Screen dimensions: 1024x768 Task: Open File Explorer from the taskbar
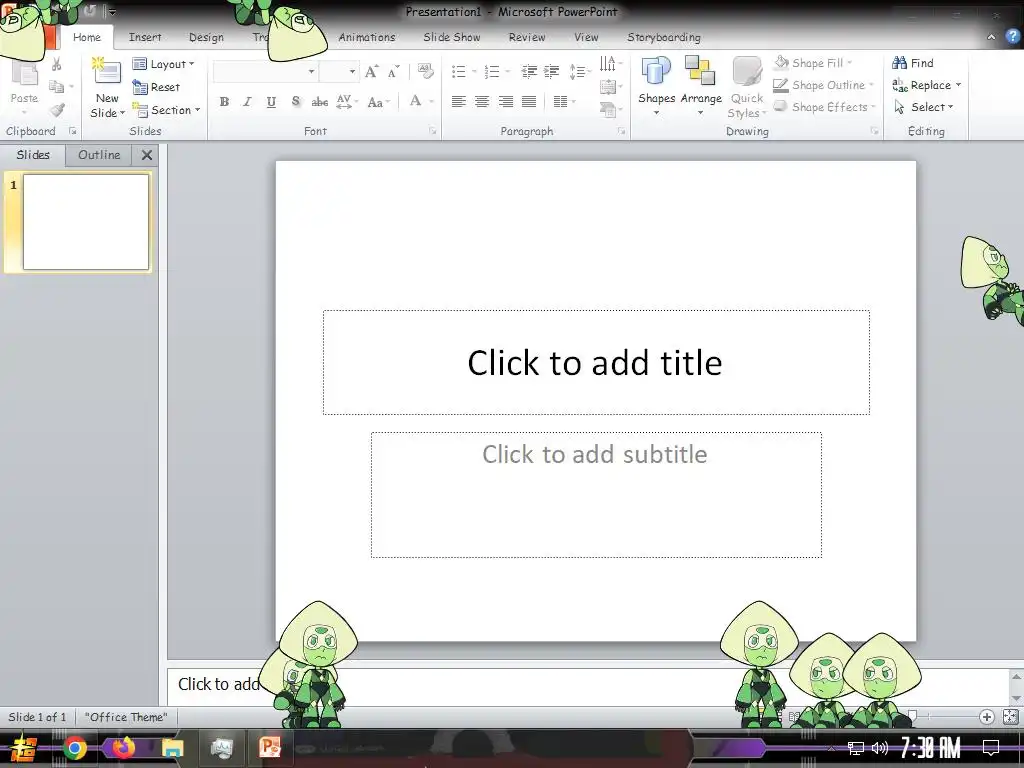(x=172, y=748)
